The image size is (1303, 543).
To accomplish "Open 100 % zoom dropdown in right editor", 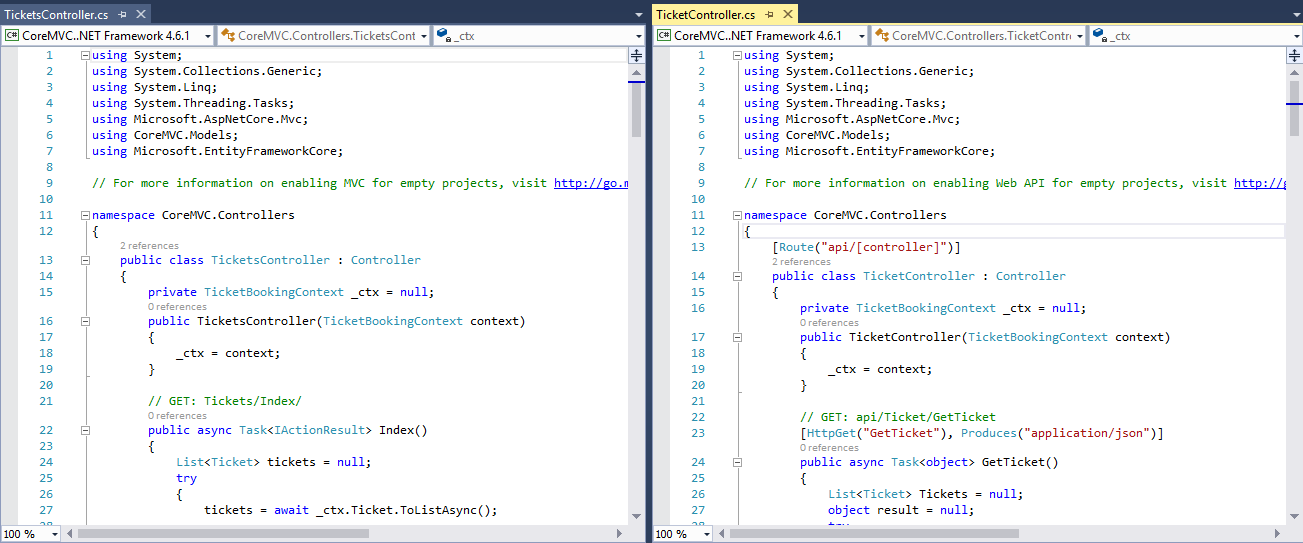I will 706,534.
